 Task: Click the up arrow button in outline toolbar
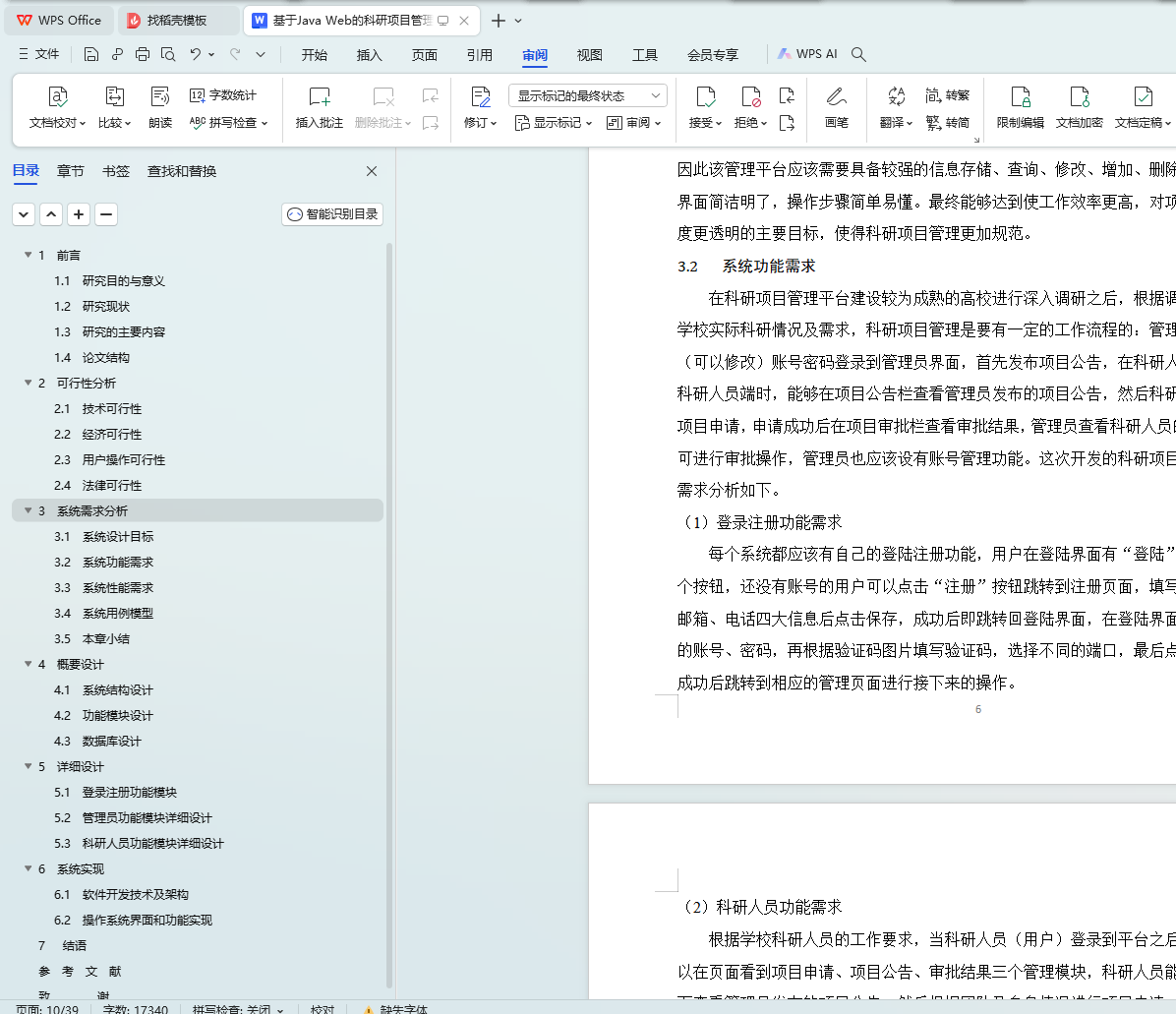(51, 214)
